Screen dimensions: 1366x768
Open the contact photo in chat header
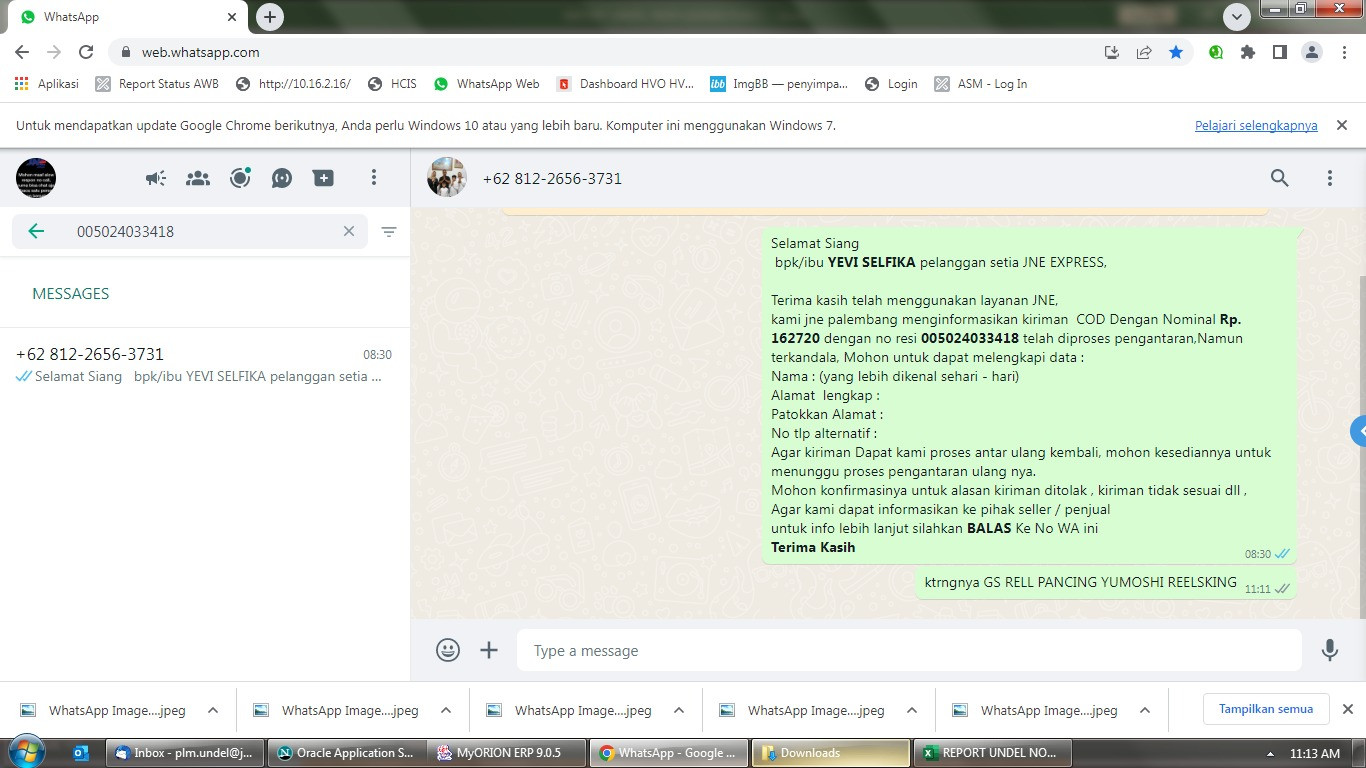(x=447, y=178)
